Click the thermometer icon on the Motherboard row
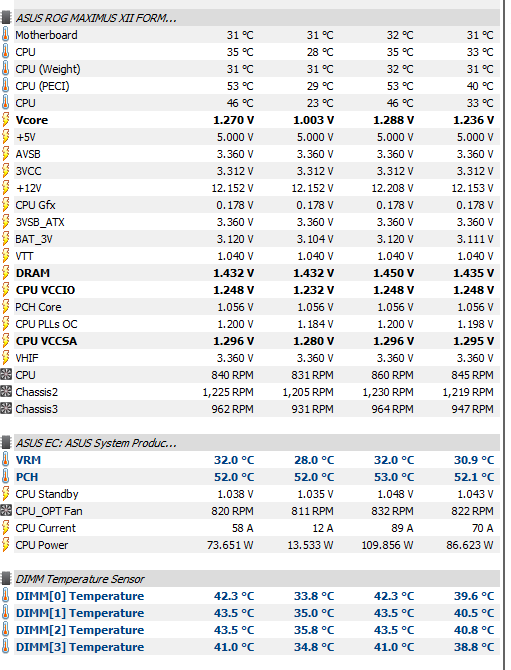Screen dimensions: 511x670 point(6,35)
